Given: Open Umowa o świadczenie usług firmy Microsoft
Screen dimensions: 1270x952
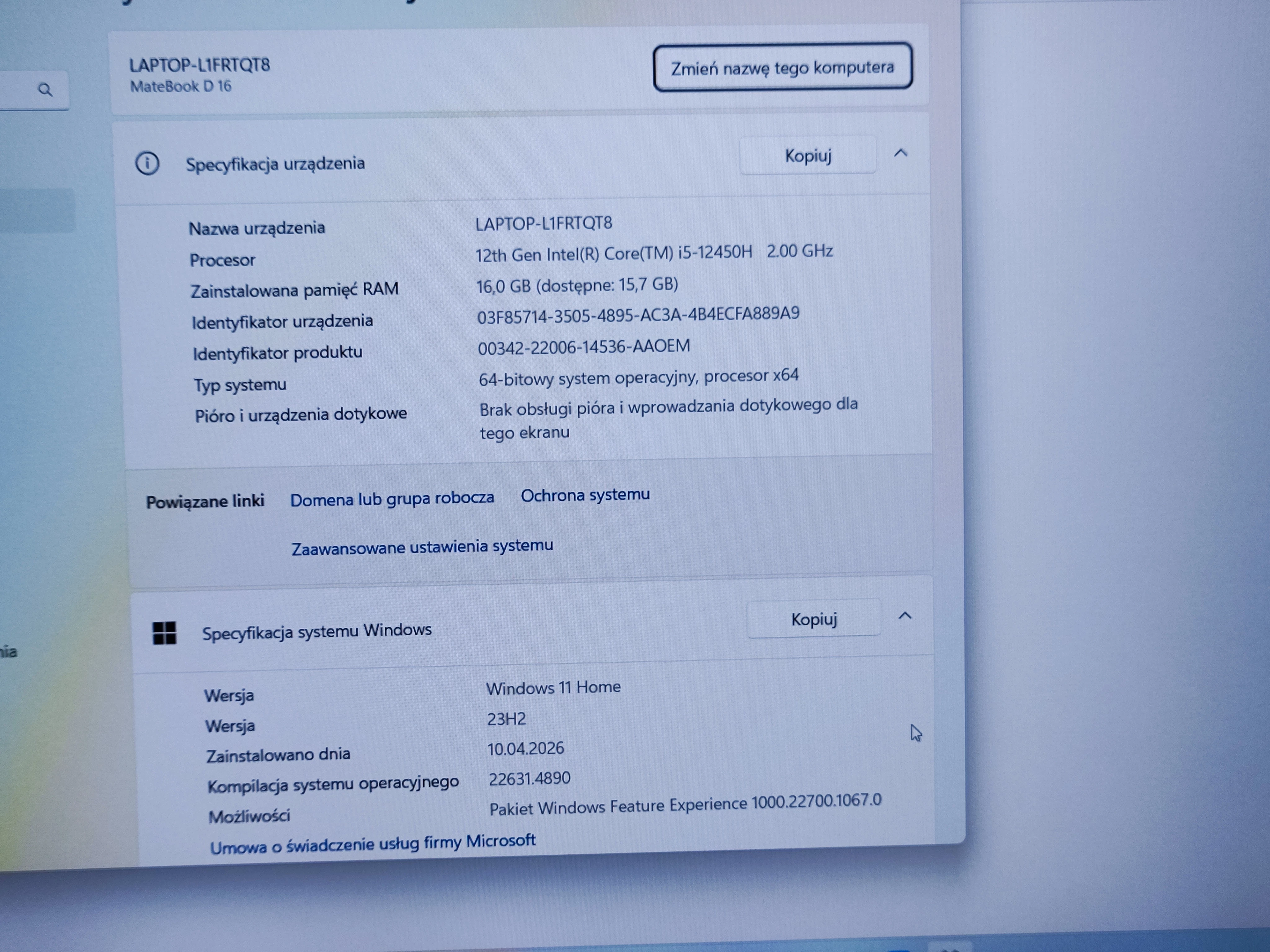Looking at the screenshot, I should click(373, 844).
